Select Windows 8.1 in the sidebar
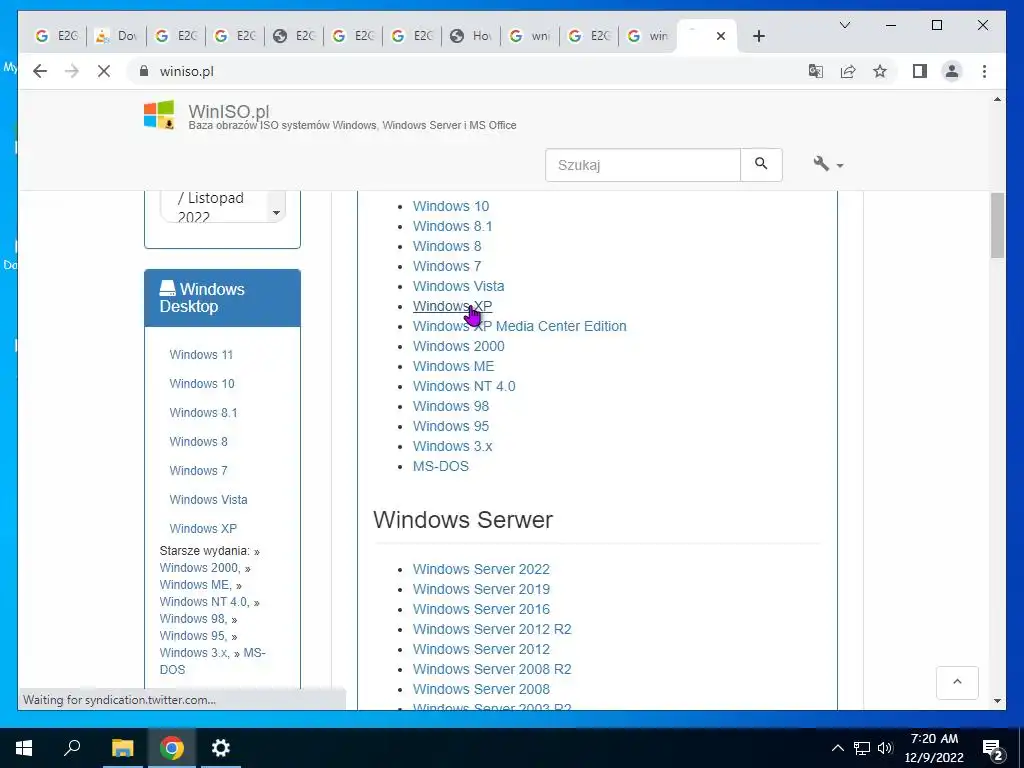 pyautogui.click(x=204, y=413)
